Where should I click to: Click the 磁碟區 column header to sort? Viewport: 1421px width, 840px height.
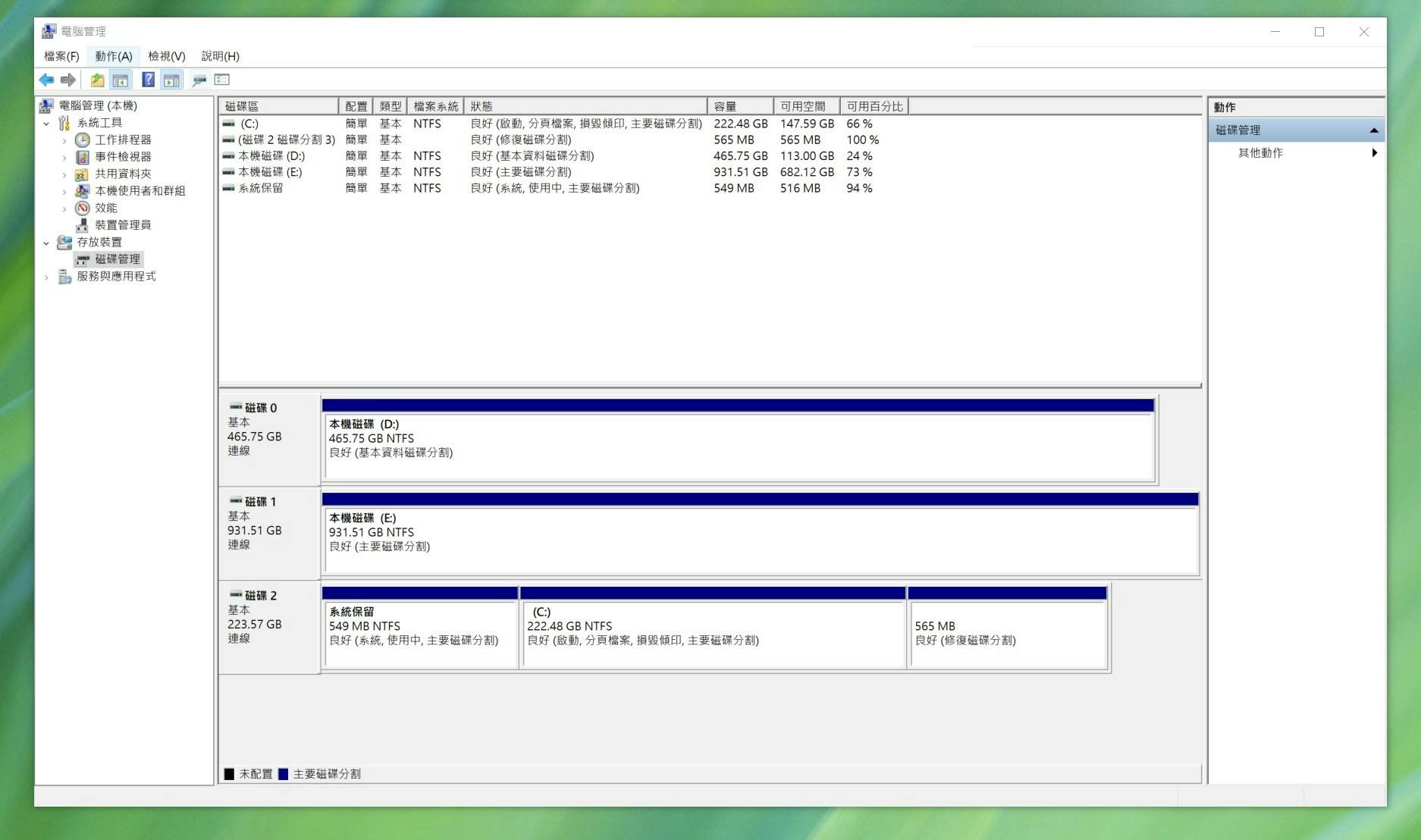click(278, 106)
